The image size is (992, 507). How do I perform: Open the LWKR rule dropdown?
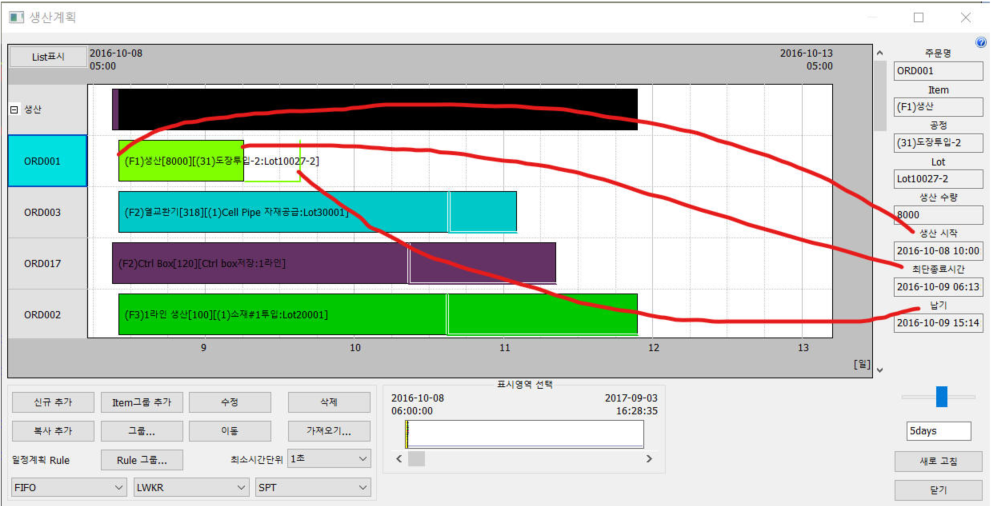click(191, 487)
